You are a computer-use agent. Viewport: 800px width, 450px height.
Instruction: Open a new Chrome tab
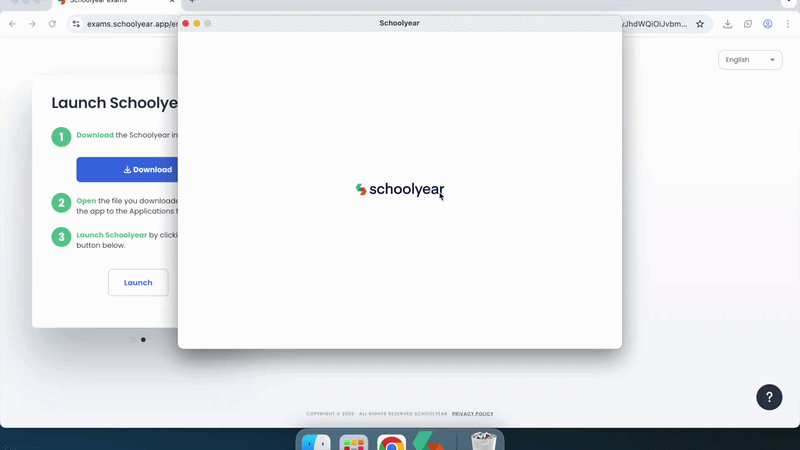[x=192, y=2]
